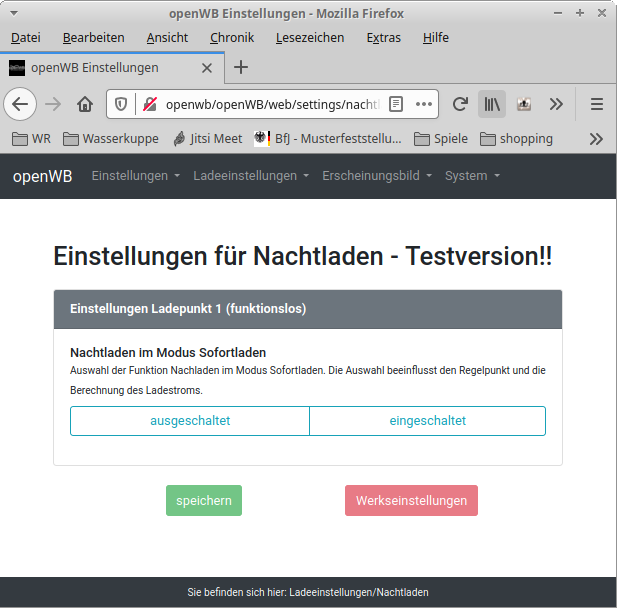Expand the System dropdown
Screen dimensions: 617x608
point(472,176)
